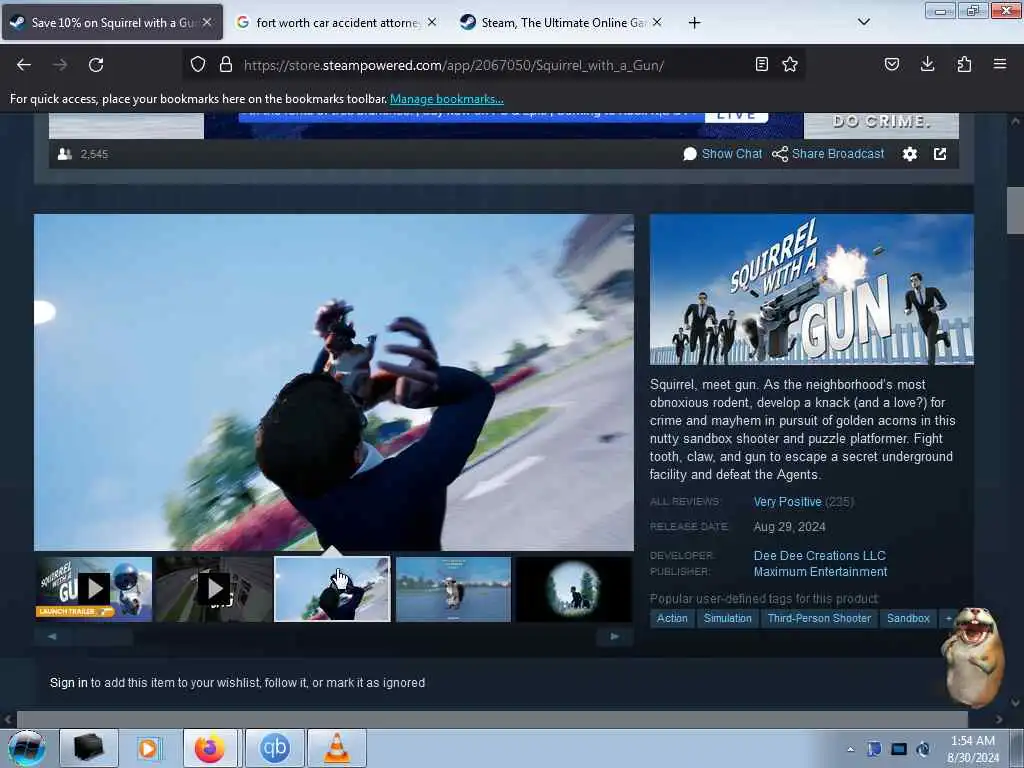Screen dimensions: 1024x768
Task: Open developer Dee Dee Creations LLC
Action: point(820,556)
